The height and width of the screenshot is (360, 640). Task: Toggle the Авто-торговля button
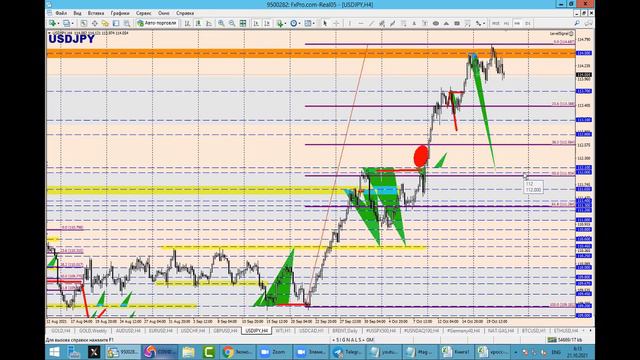pyautogui.click(x=157, y=23)
